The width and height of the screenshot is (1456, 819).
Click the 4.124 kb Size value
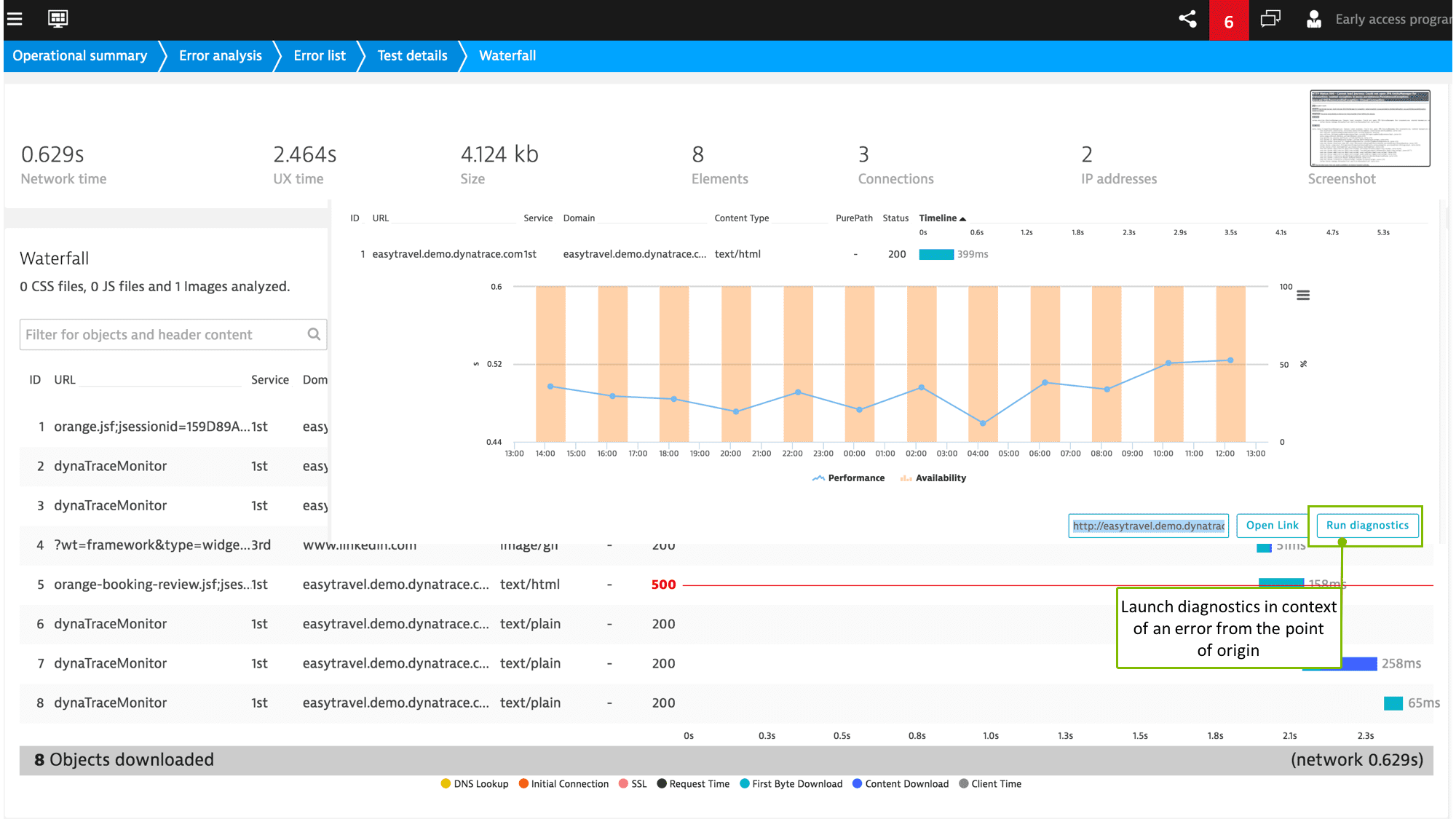499,154
